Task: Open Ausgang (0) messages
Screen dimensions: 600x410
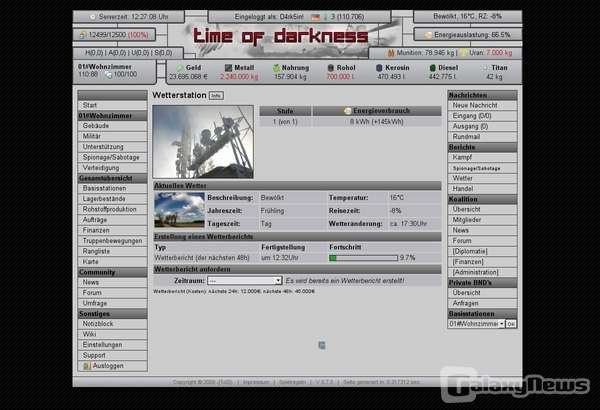Action: click(483, 126)
